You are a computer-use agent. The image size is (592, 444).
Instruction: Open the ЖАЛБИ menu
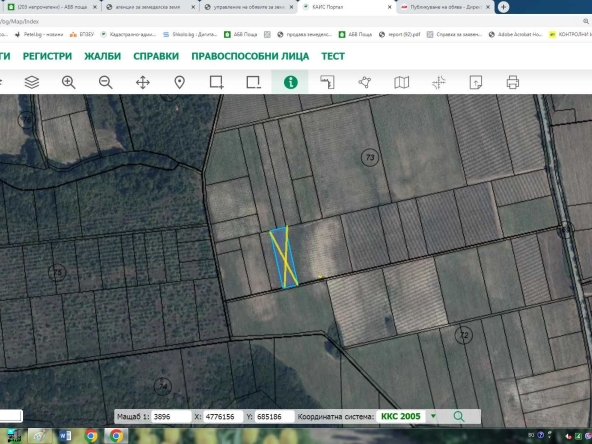(102, 56)
